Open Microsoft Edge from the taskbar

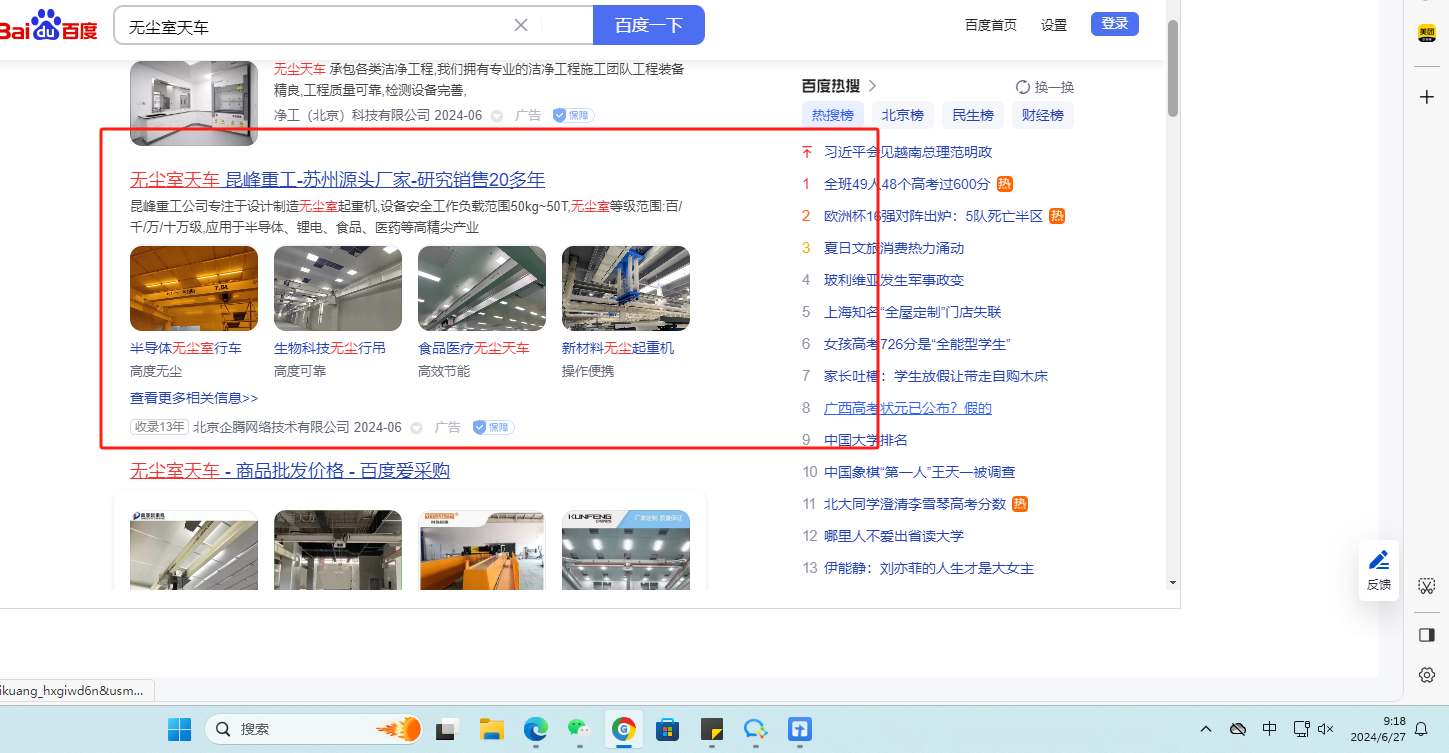click(536, 729)
